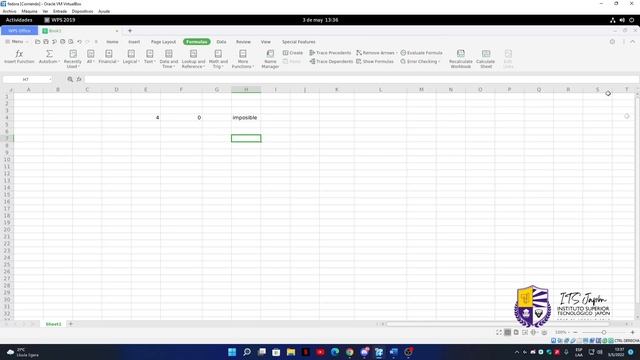Switch to the View ribbon tab
Viewport: 640px width, 360px height.
266,42
